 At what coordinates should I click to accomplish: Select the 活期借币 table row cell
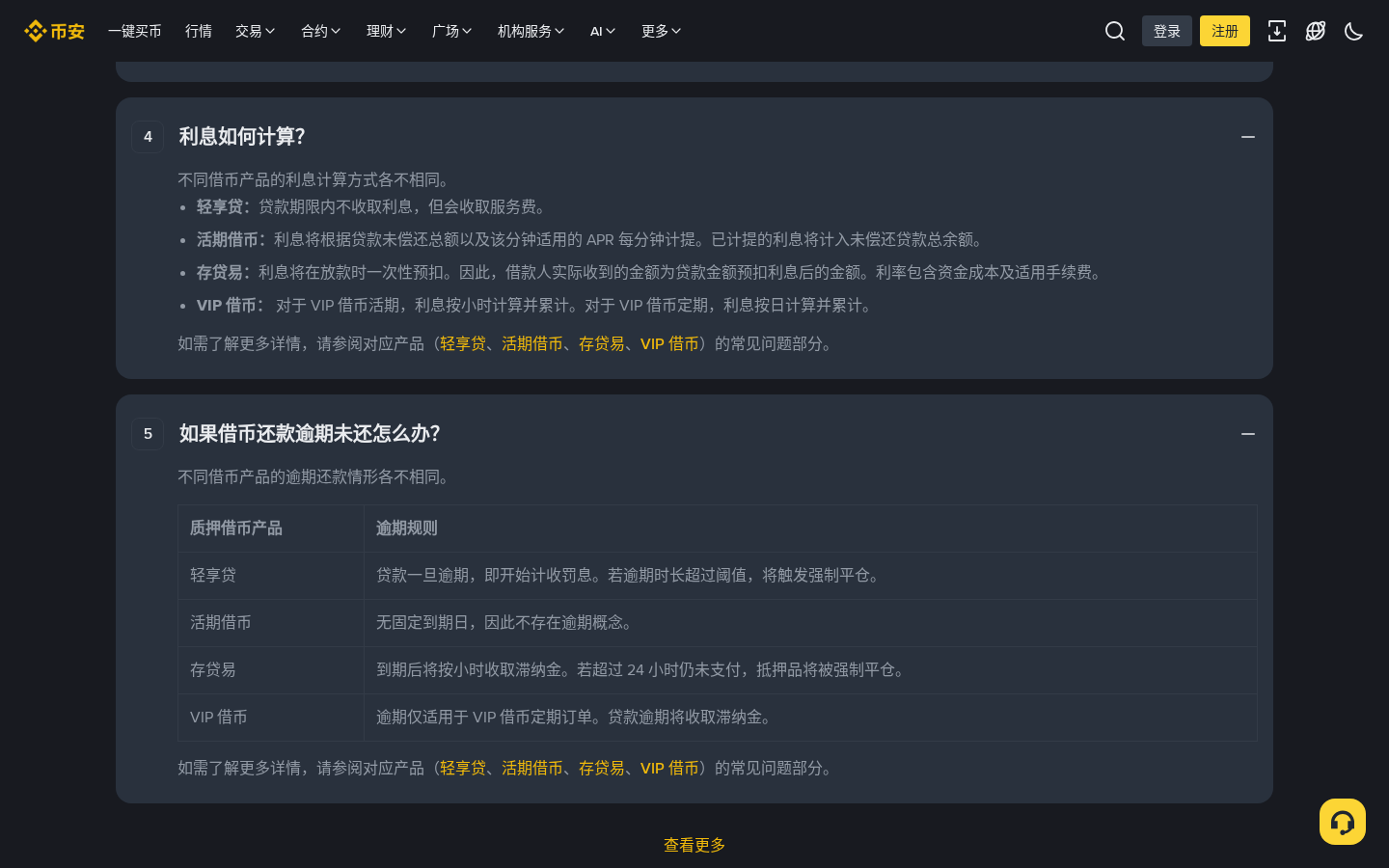271,623
